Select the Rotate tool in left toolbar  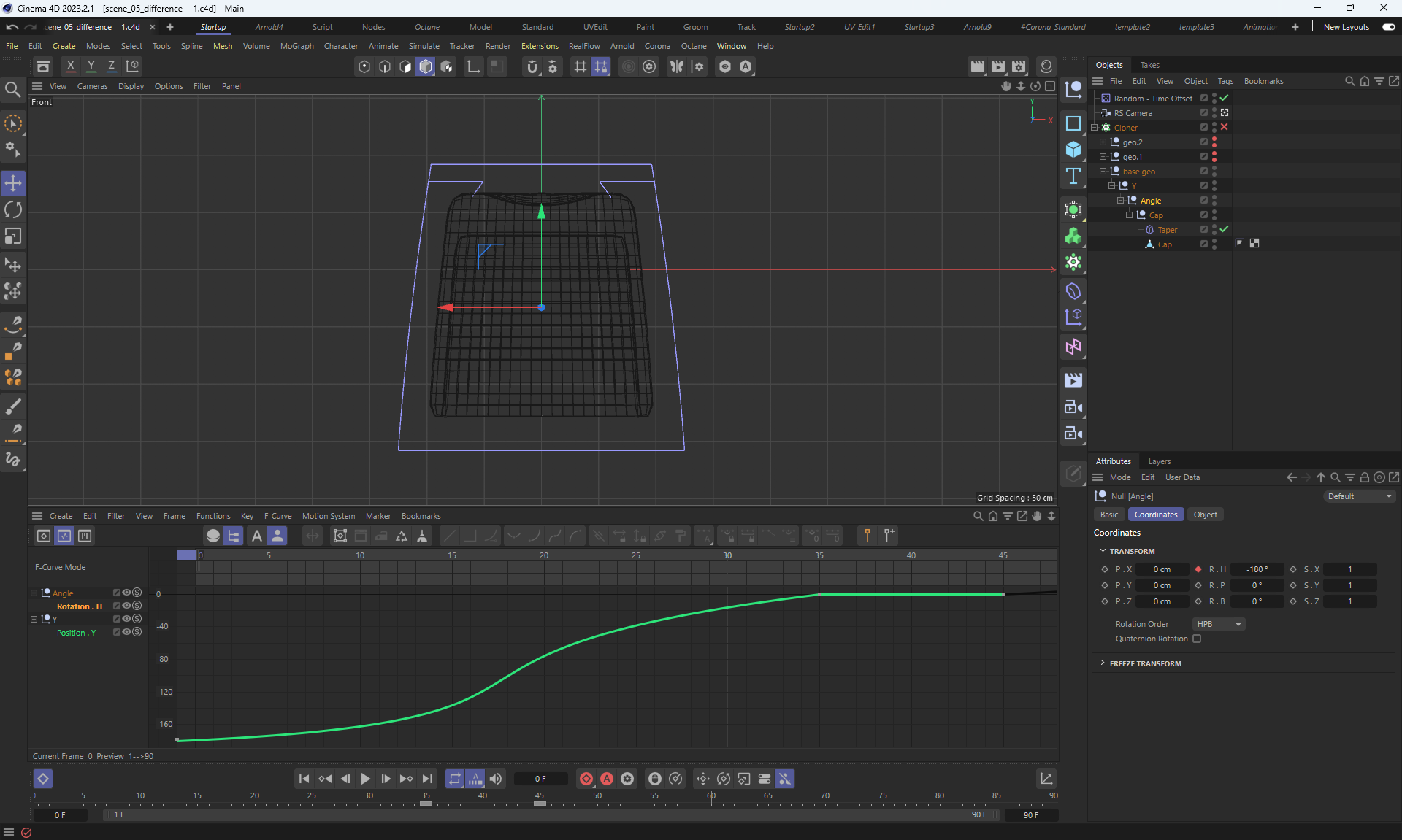(13, 210)
